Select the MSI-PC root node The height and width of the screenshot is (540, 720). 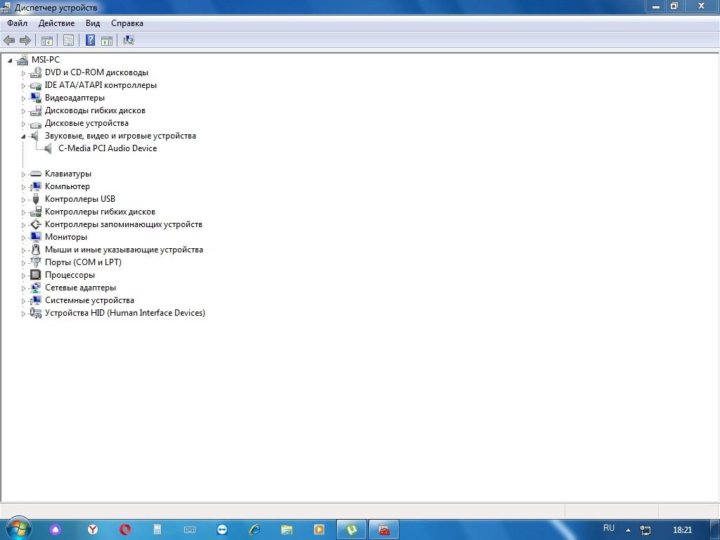click(45, 60)
